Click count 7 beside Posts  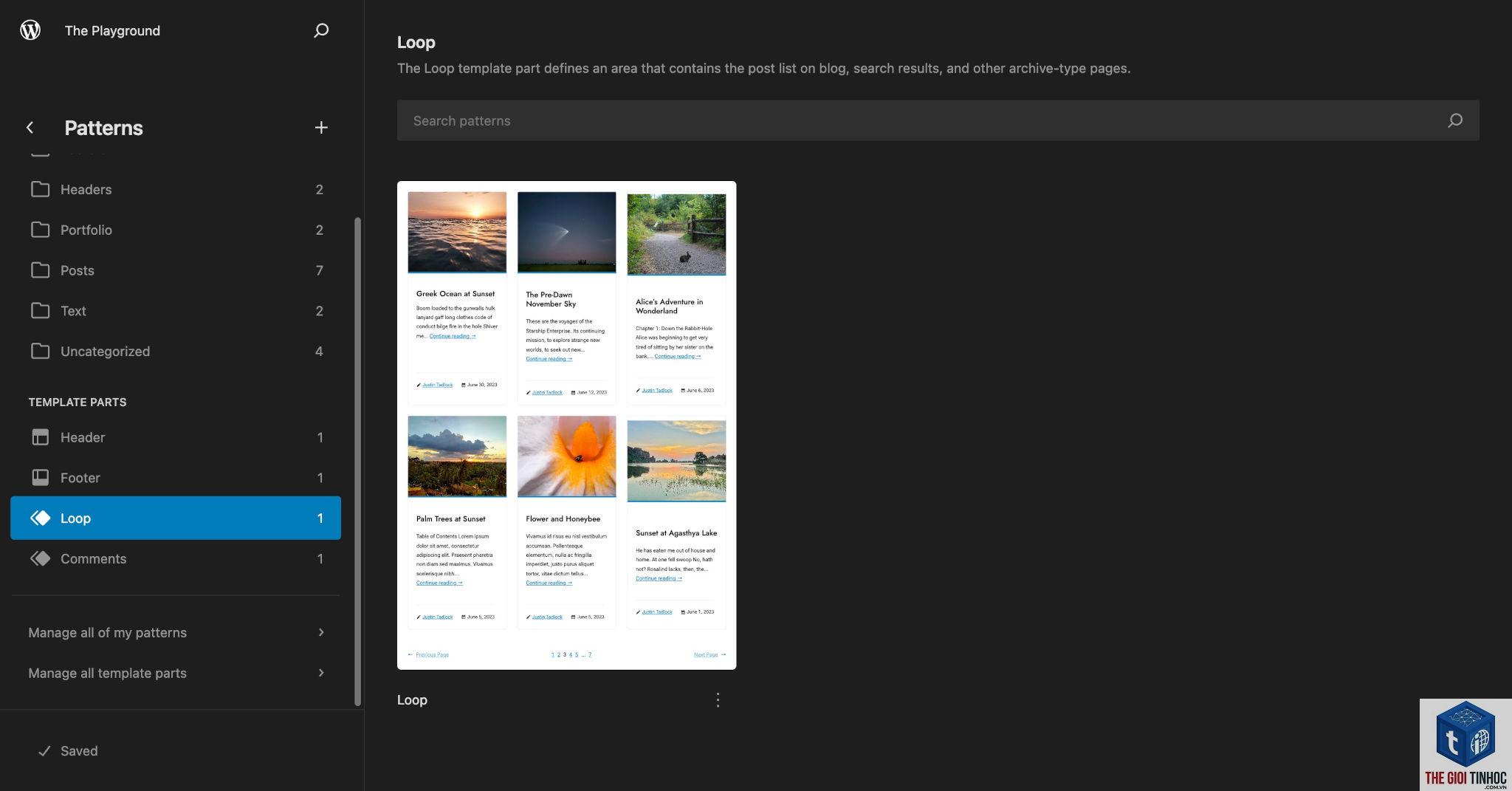[x=319, y=270]
